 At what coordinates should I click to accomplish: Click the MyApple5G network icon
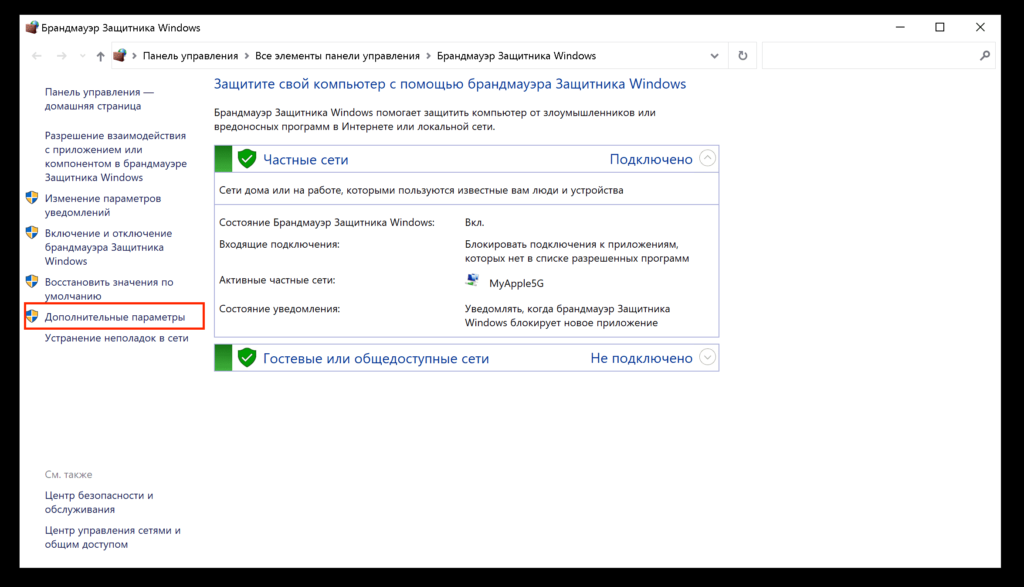click(473, 281)
